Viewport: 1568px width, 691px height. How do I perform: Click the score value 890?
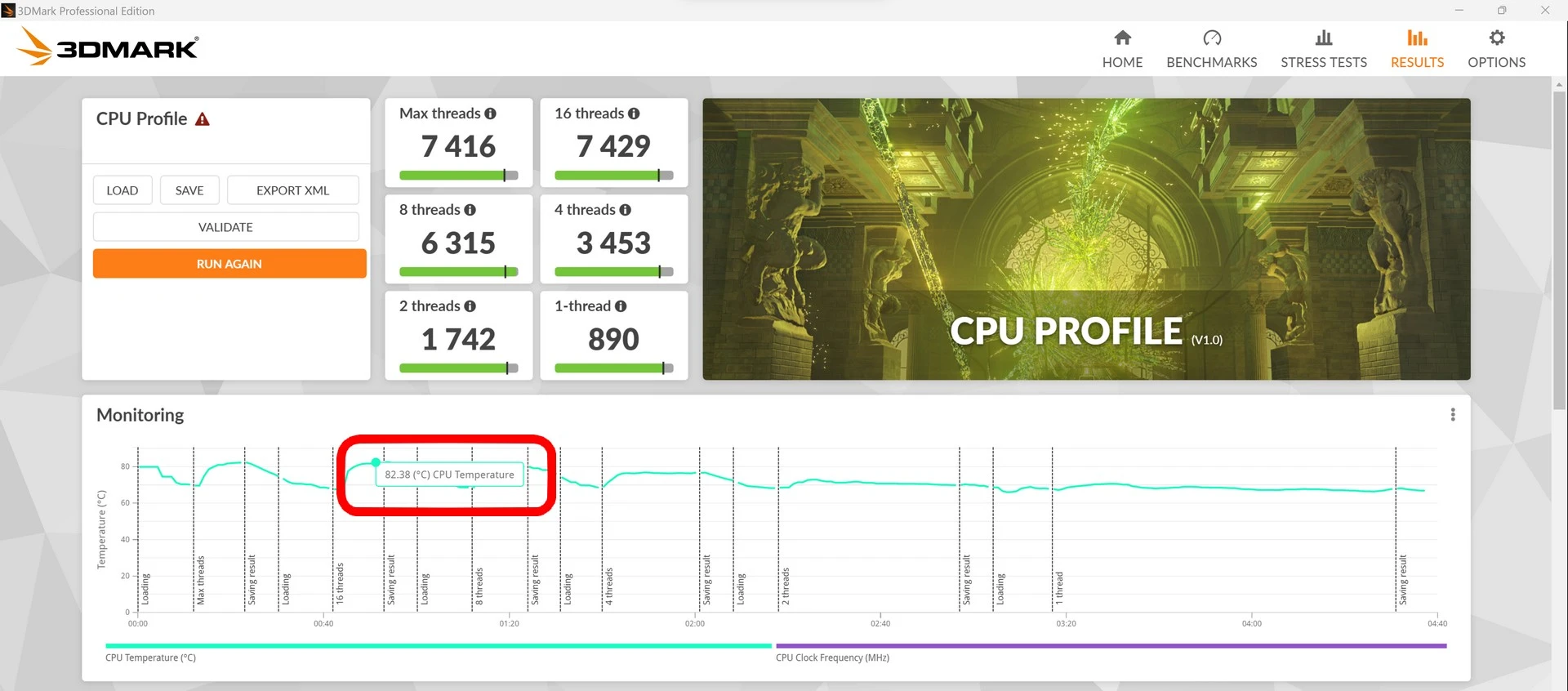(x=613, y=339)
